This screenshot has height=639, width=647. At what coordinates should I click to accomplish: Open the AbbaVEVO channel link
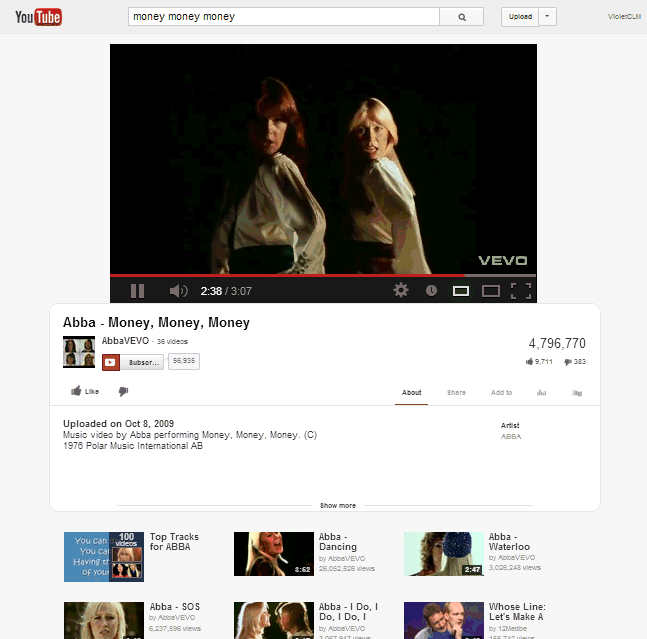coord(125,341)
